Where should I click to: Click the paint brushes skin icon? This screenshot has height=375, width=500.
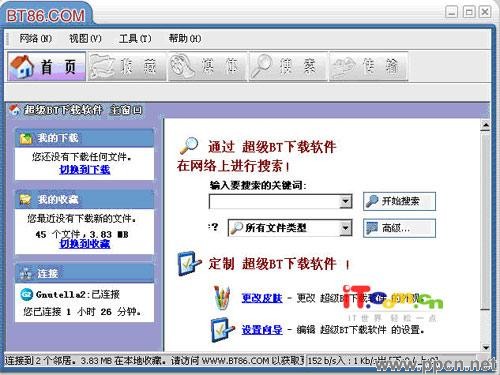tap(222, 298)
